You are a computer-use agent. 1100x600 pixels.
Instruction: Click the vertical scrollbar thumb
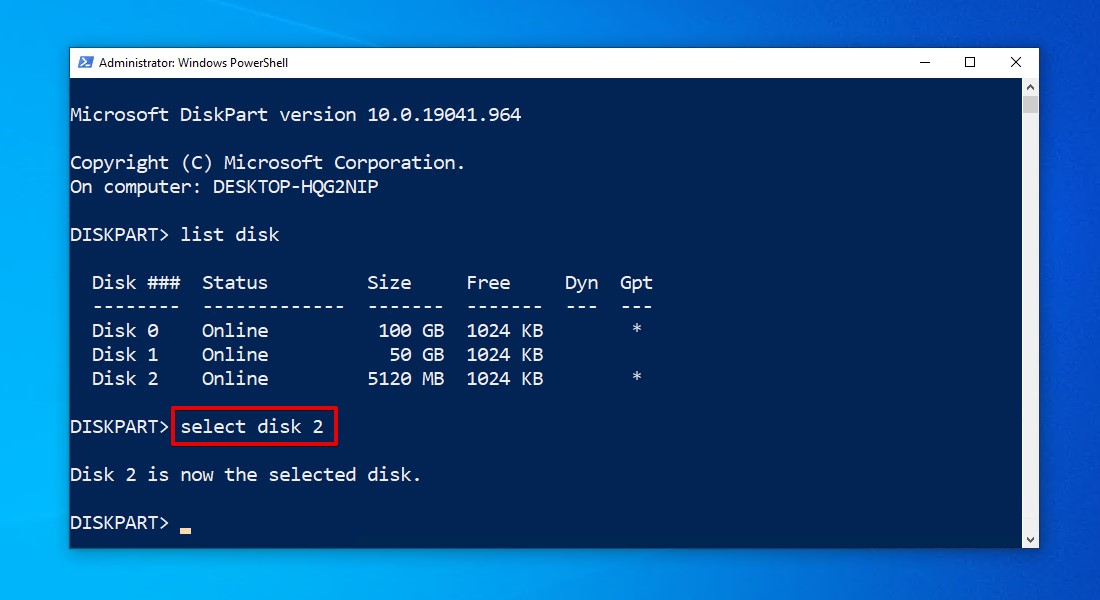tap(1030, 105)
